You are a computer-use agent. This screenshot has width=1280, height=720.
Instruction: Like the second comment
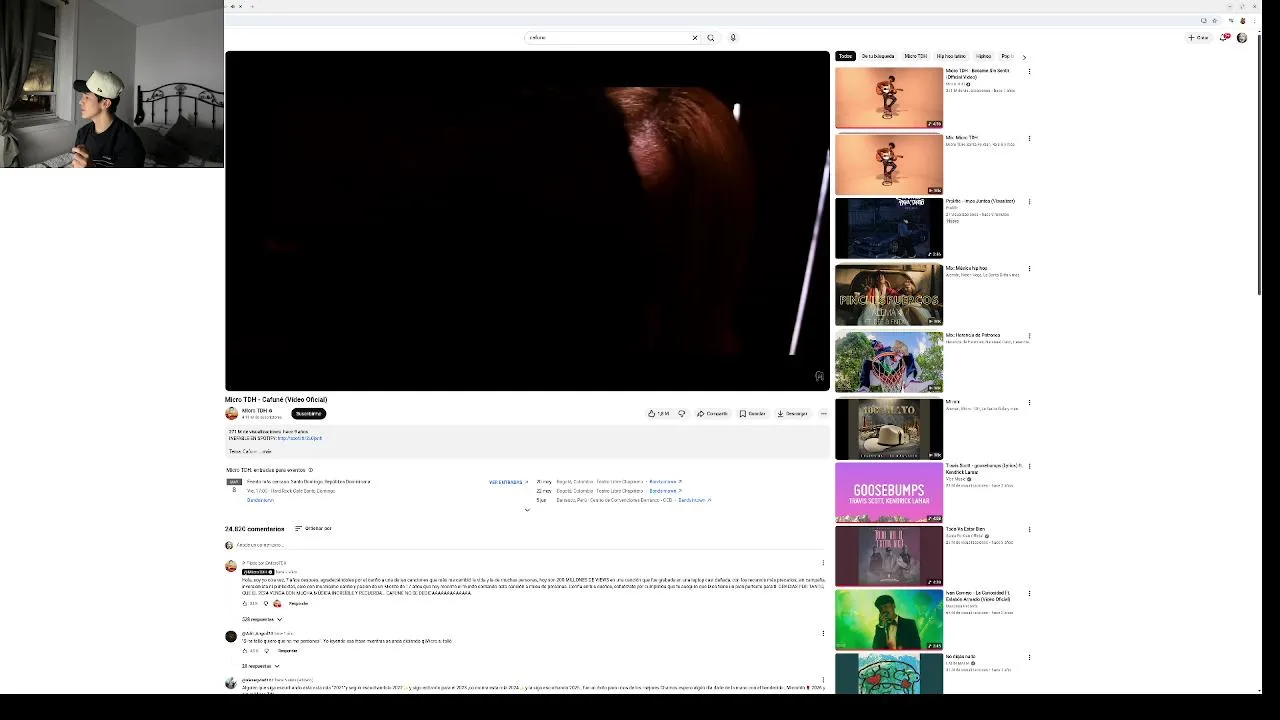pos(245,651)
